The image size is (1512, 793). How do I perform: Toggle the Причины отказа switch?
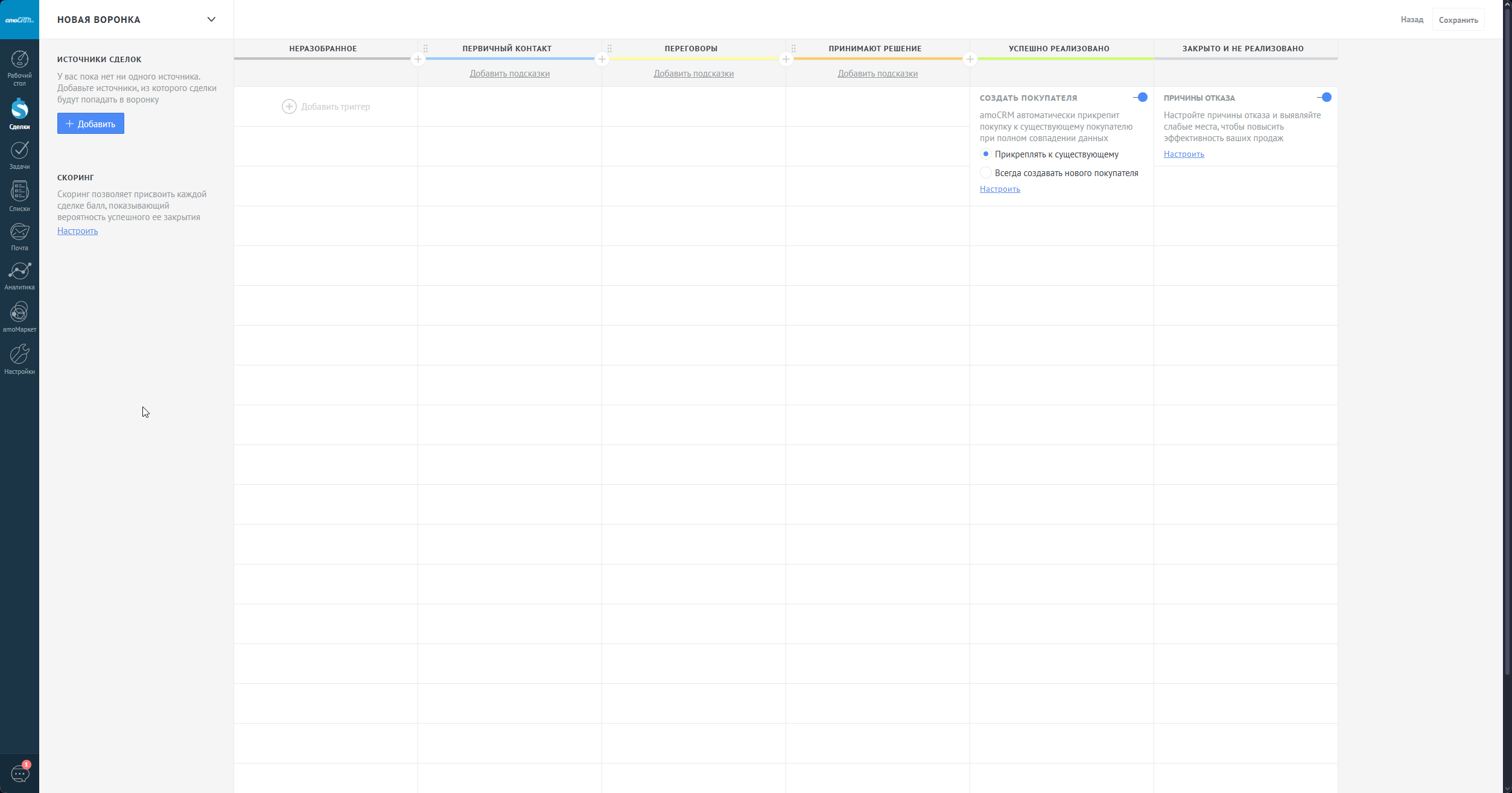[x=1324, y=97]
